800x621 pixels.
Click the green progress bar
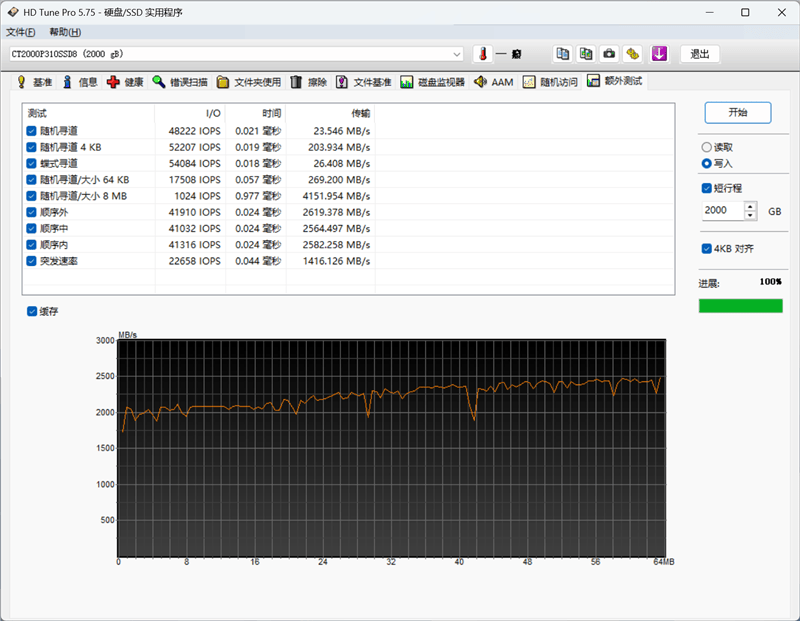(740, 306)
